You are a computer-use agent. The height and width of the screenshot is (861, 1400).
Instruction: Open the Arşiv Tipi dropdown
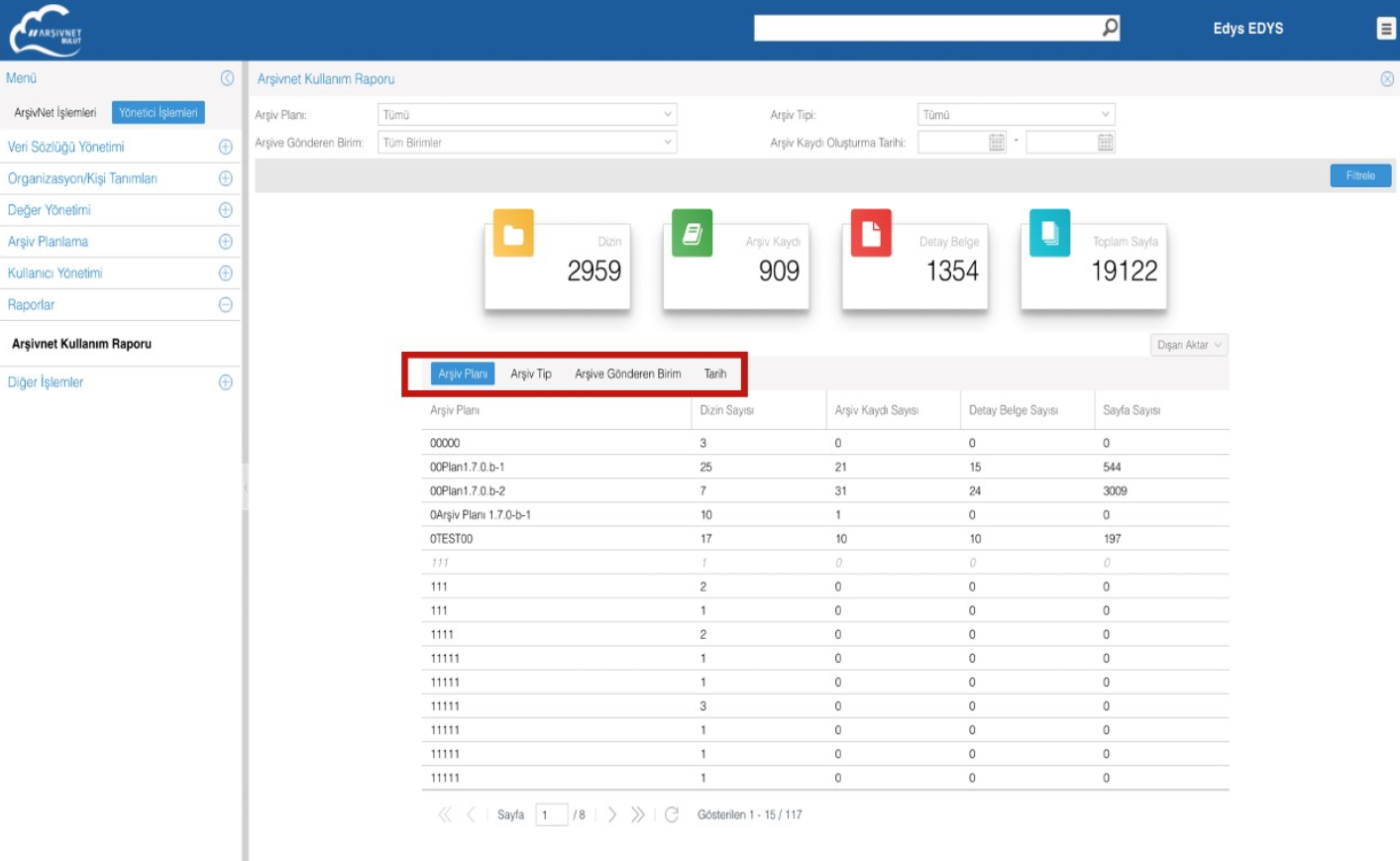[x=1016, y=115]
